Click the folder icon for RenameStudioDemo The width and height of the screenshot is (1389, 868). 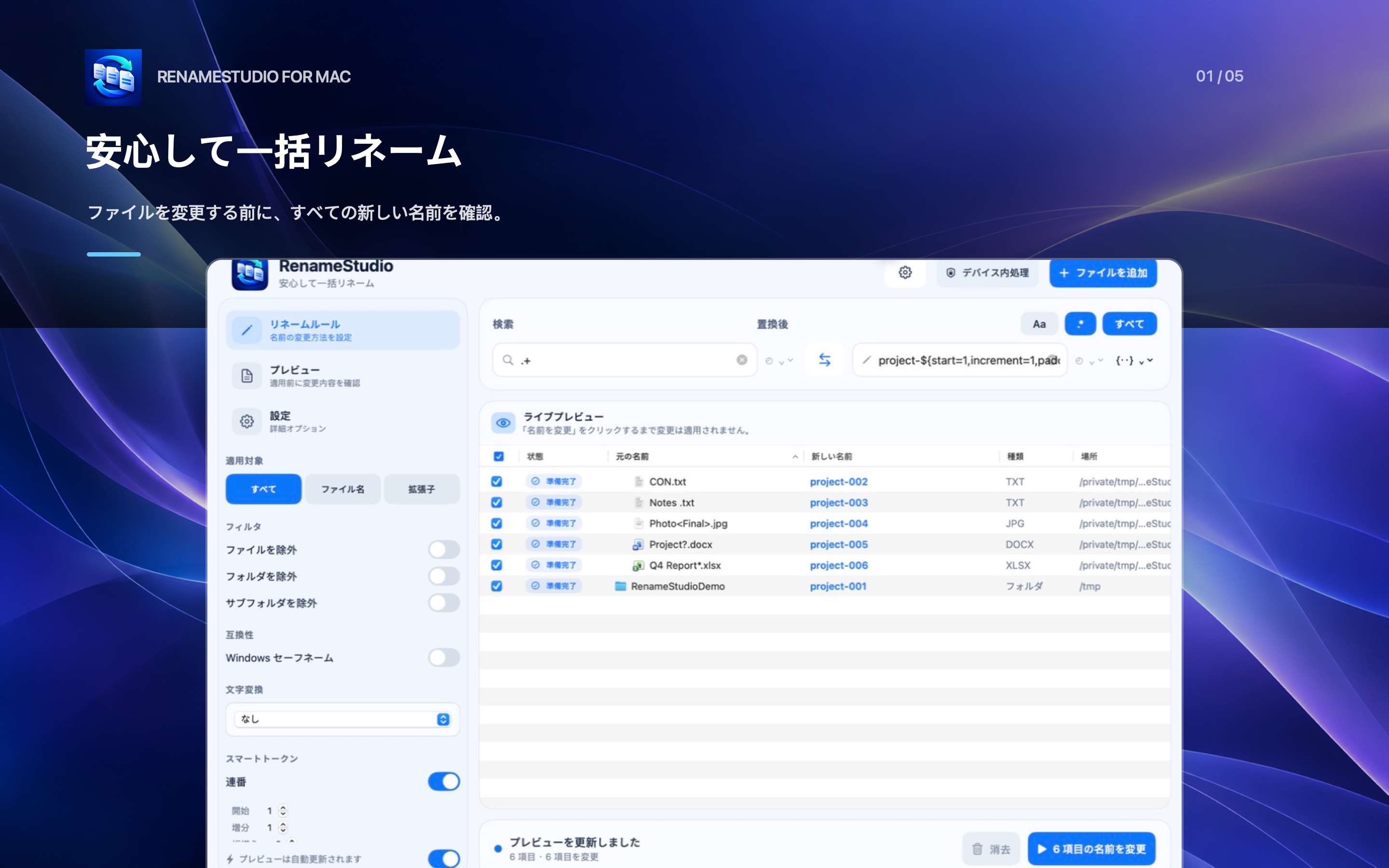(620, 586)
